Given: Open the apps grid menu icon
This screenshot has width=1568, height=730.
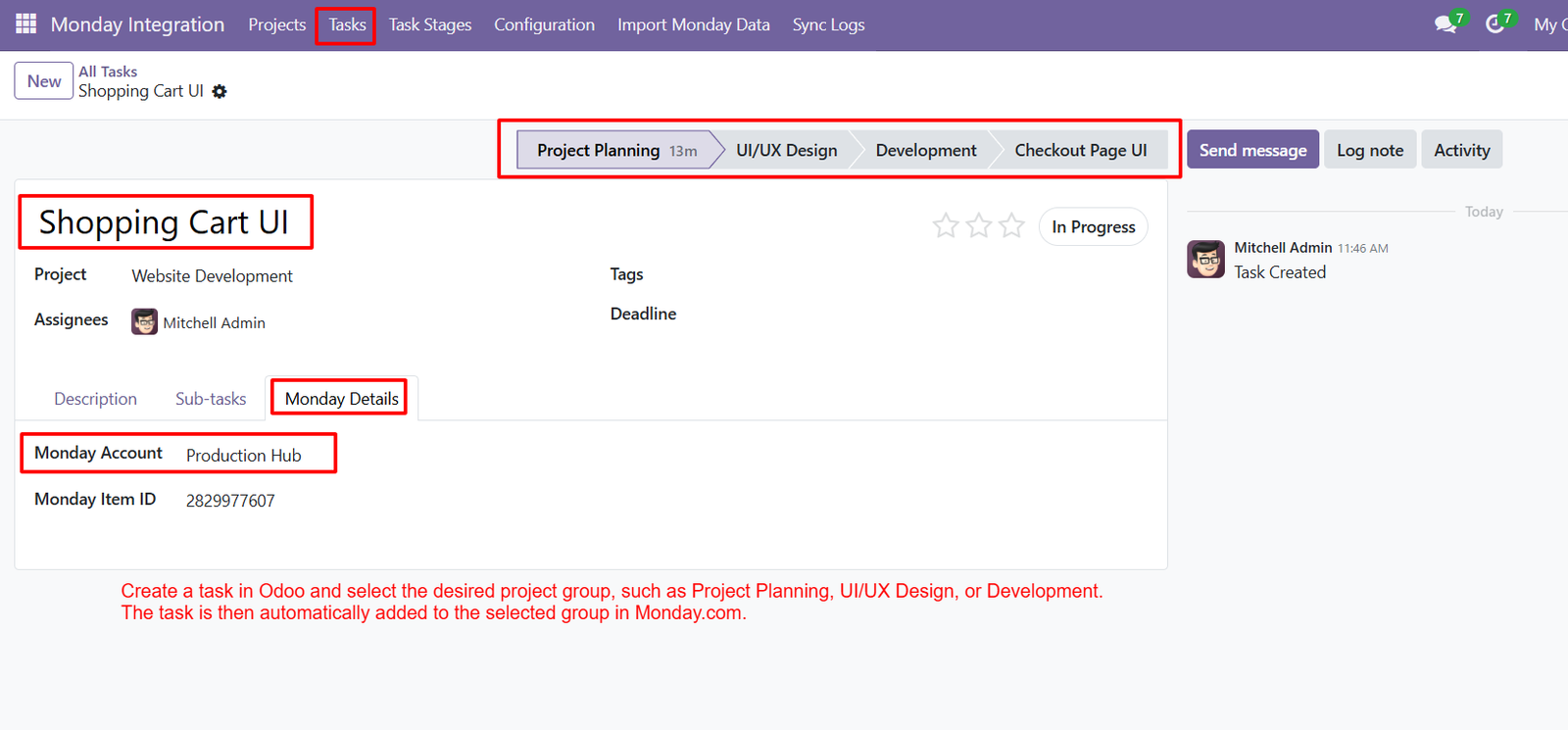Looking at the screenshot, I should click(25, 24).
